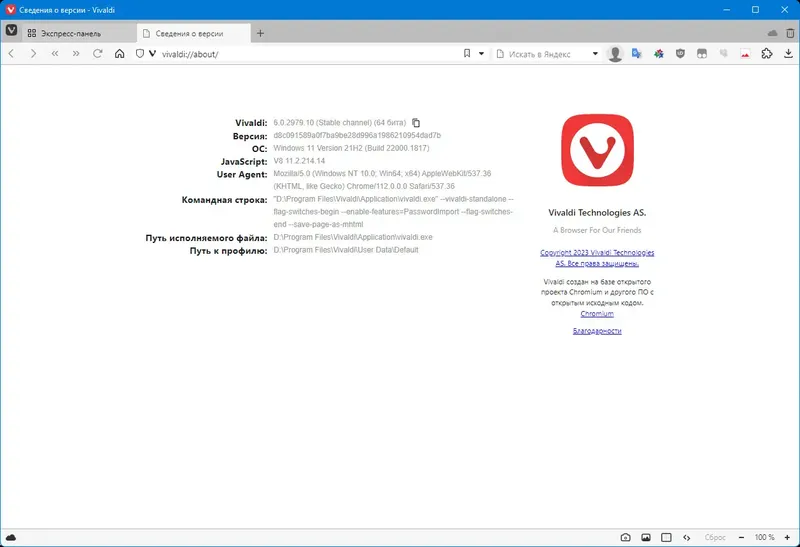Bookmark this page with bookmark icon

(x=467, y=54)
